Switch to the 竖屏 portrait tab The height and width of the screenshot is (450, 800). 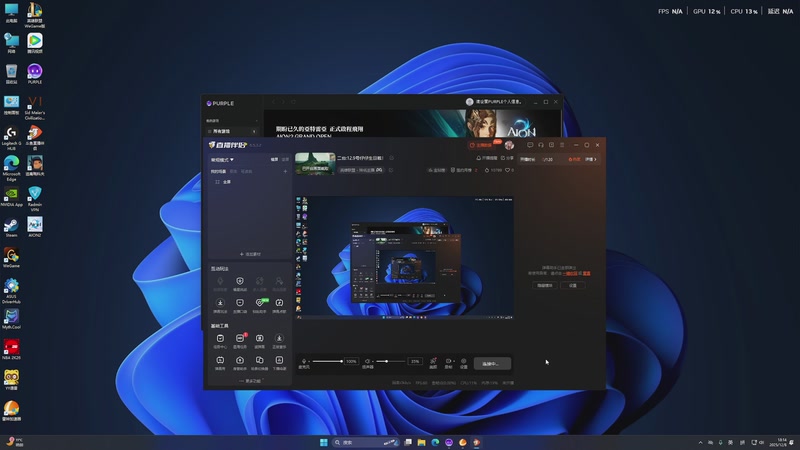tap(285, 160)
